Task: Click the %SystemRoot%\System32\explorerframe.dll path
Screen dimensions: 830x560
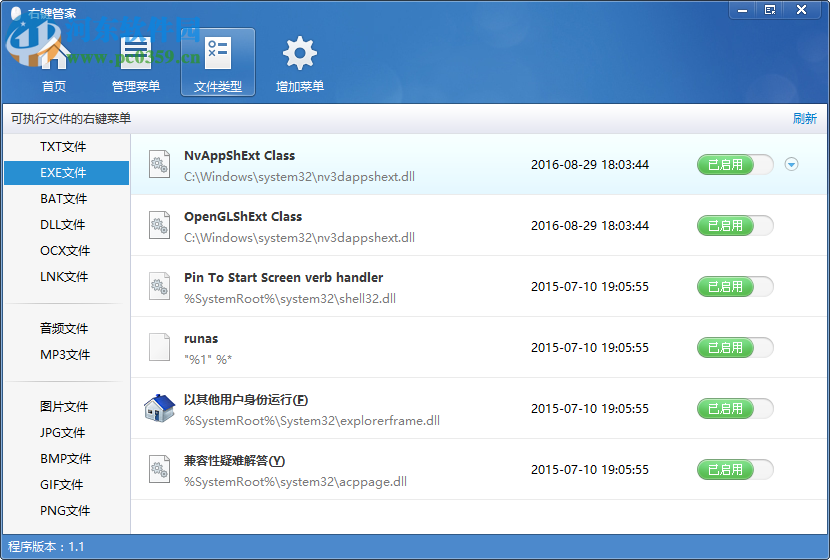Action: click(x=312, y=421)
